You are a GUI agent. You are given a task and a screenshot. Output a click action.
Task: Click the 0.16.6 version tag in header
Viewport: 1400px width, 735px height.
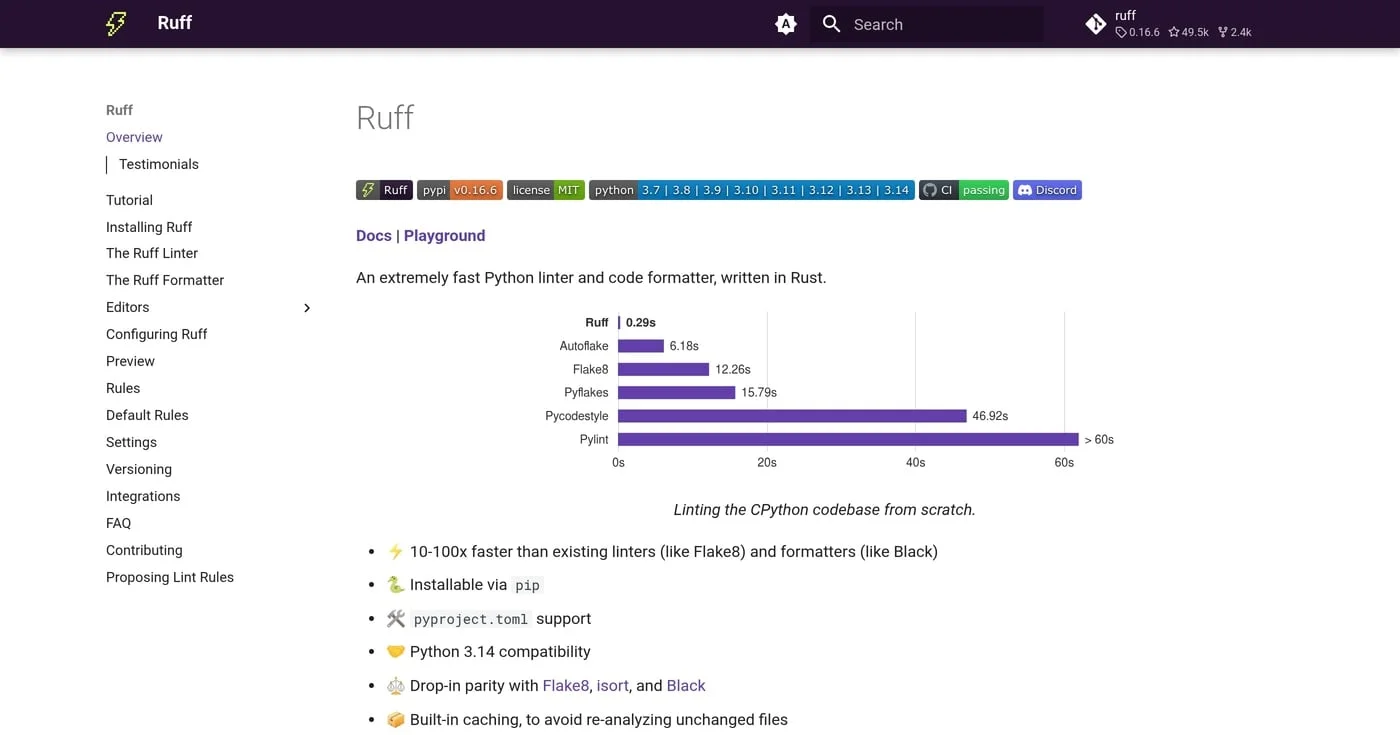tap(1138, 32)
